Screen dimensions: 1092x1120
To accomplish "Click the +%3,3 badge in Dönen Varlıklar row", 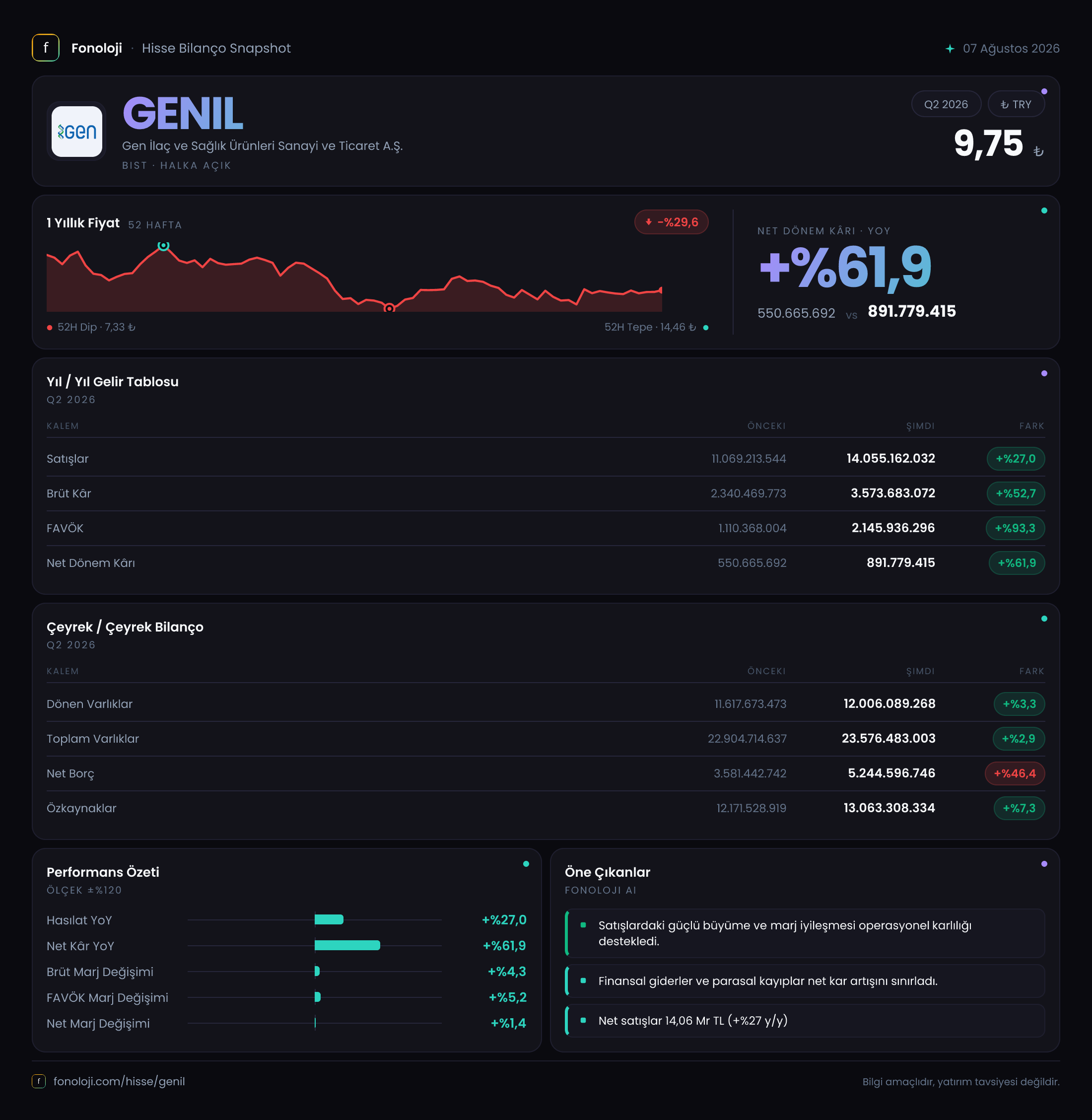I will (1019, 704).
